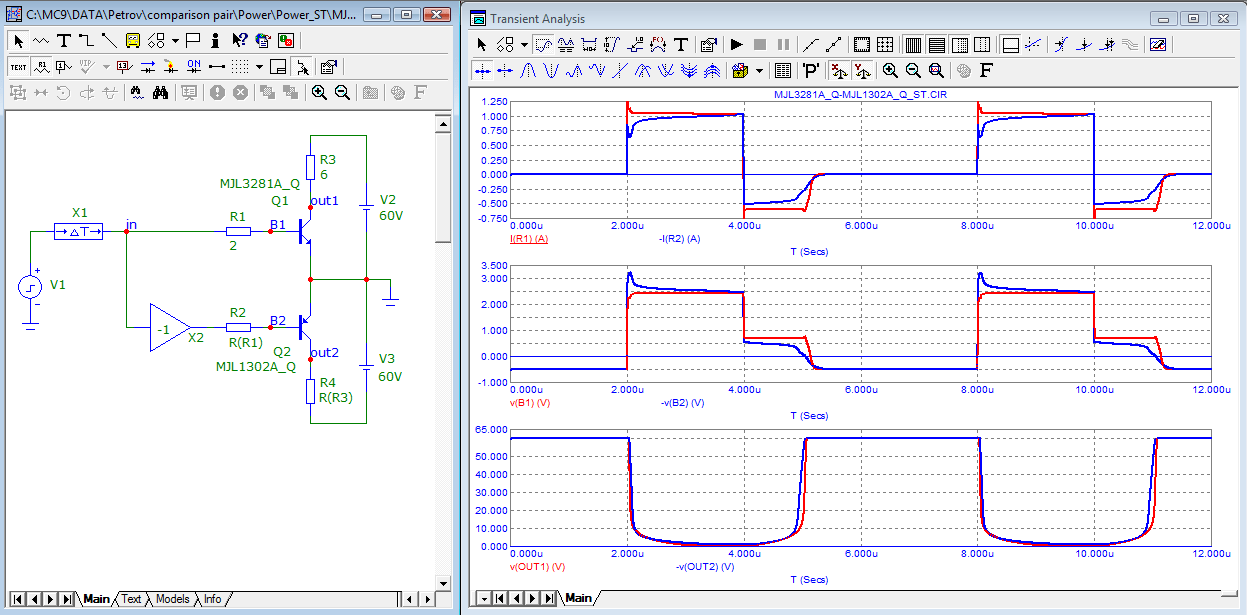Select the Text T tool in Transient Analysis toolbar

(680, 44)
